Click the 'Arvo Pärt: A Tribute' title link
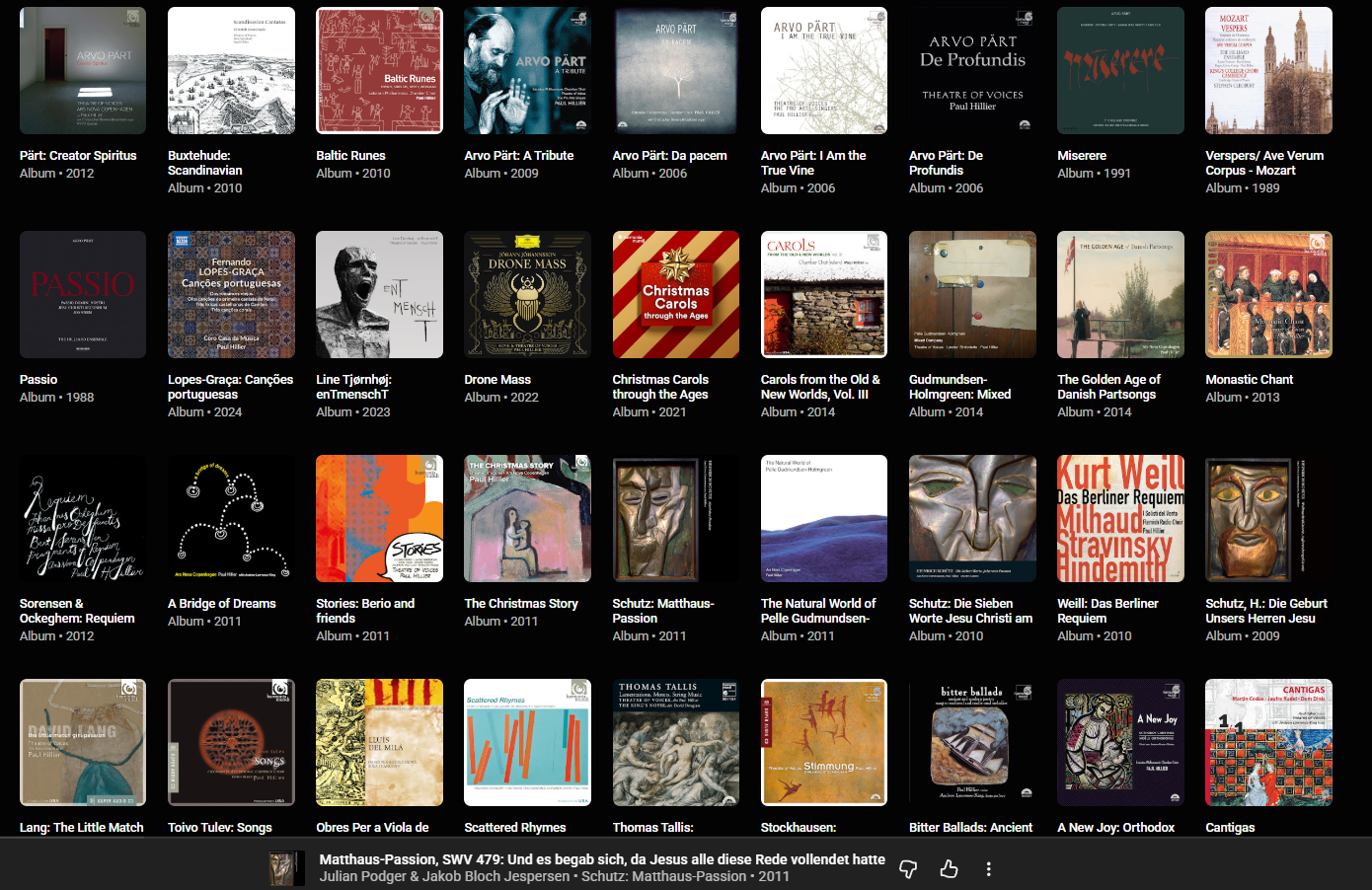 click(518, 156)
